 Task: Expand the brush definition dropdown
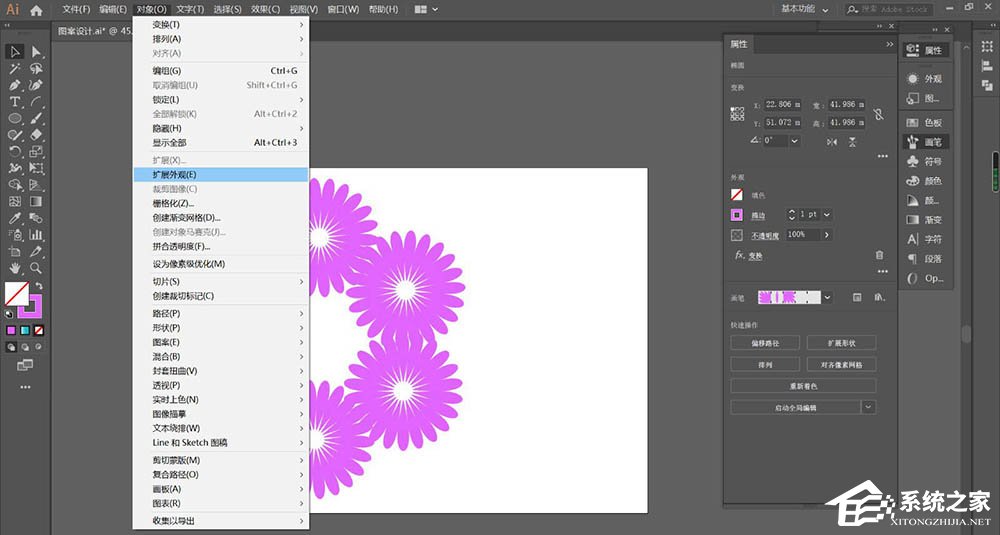828,297
